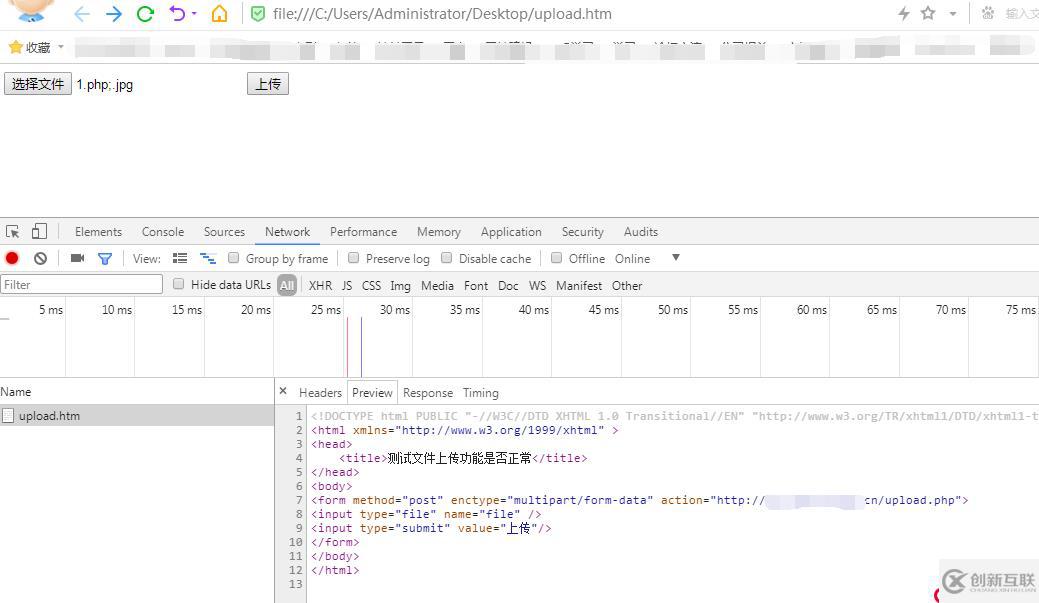
Task: Go to the browser home page icon
Action: coord(219,14)
